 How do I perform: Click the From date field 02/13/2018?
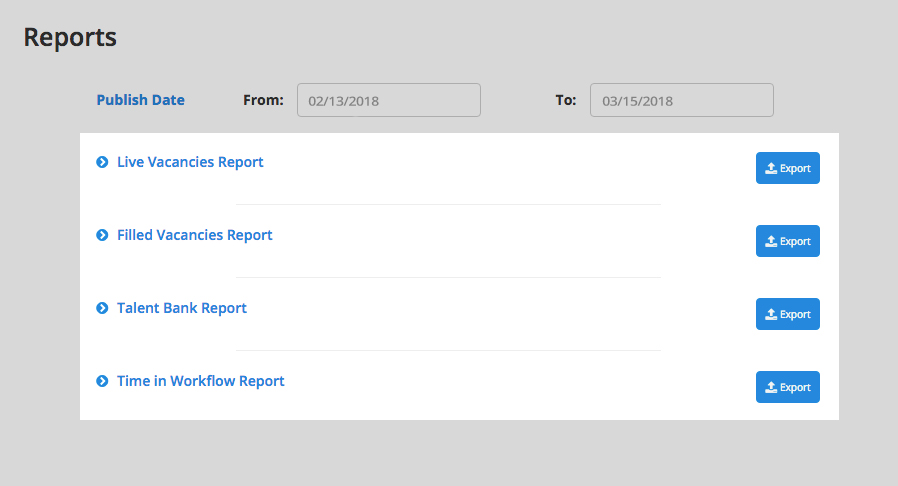coord(389,100)
